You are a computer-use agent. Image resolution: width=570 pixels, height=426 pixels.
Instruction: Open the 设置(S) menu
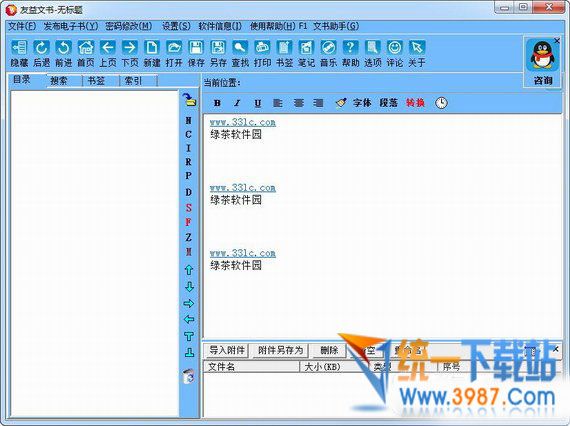click(176, 26)
